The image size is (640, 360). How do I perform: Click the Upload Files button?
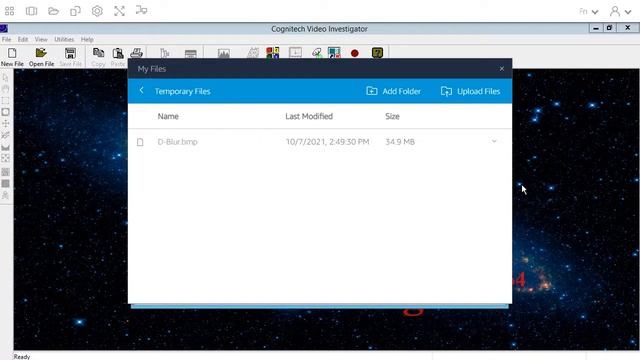click(470, 91)
